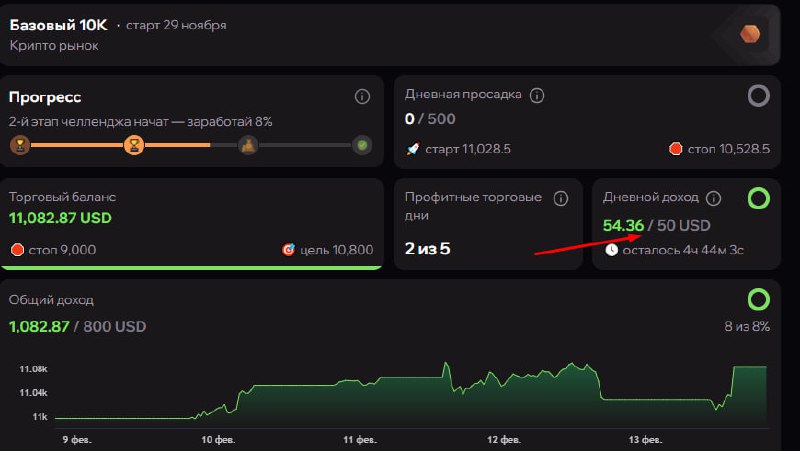Open the Прогресс info icon
The height and width of the screenshot is (451, 800).
pyautogui.click(x=362, y=96)
